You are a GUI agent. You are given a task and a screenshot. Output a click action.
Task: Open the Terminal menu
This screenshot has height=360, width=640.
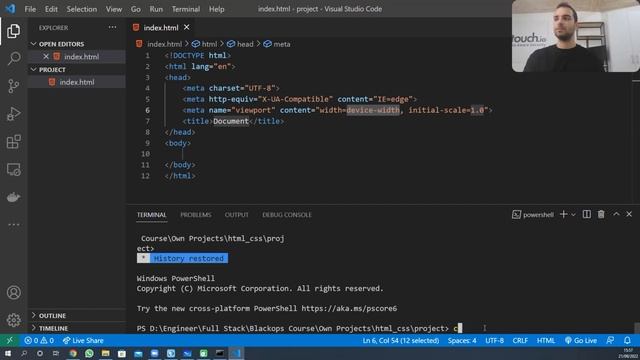(186, 9)
